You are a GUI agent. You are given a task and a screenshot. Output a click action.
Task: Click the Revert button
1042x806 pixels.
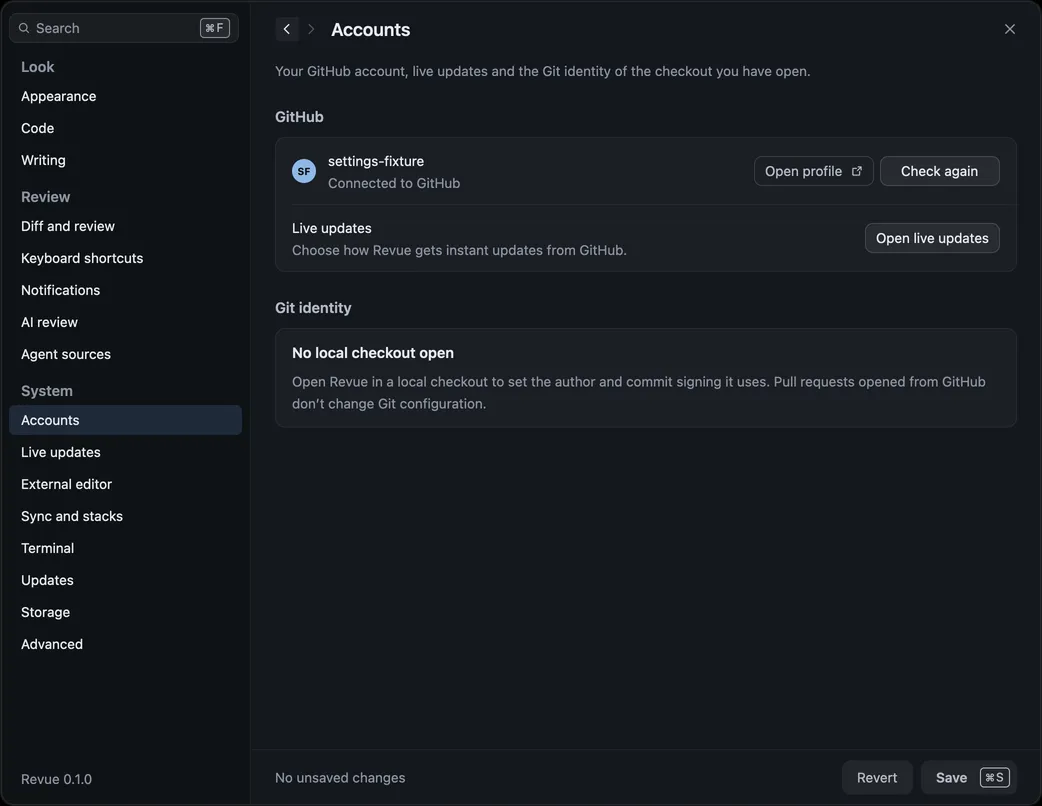tap(877, 777)
